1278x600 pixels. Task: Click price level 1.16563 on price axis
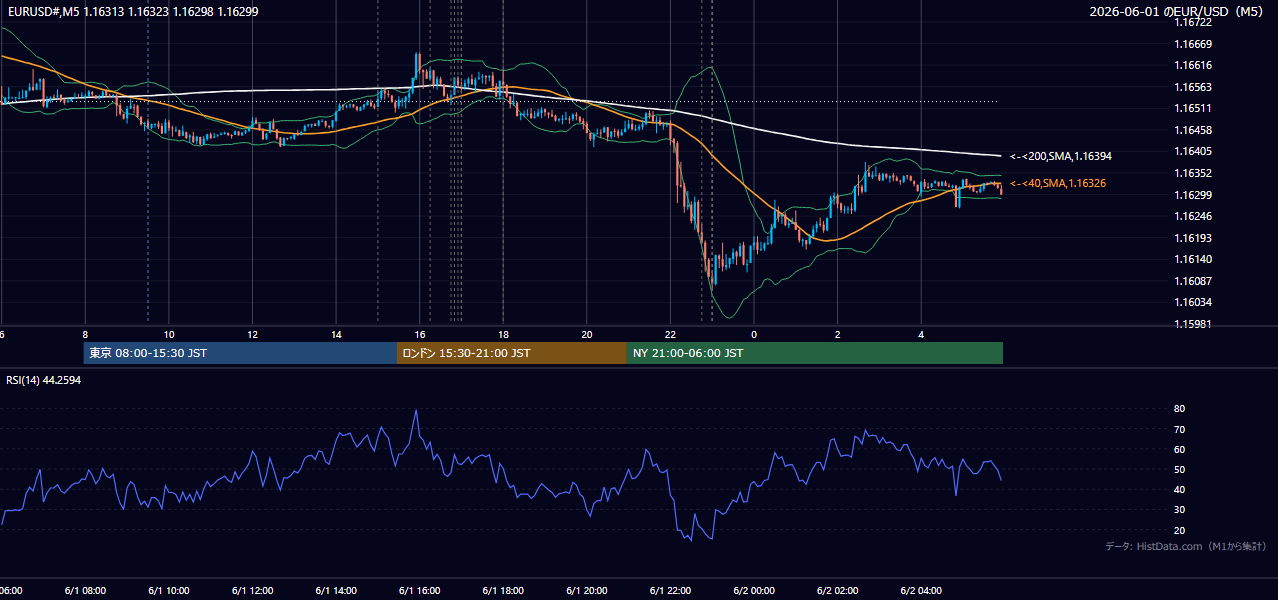pos(1194,87)
